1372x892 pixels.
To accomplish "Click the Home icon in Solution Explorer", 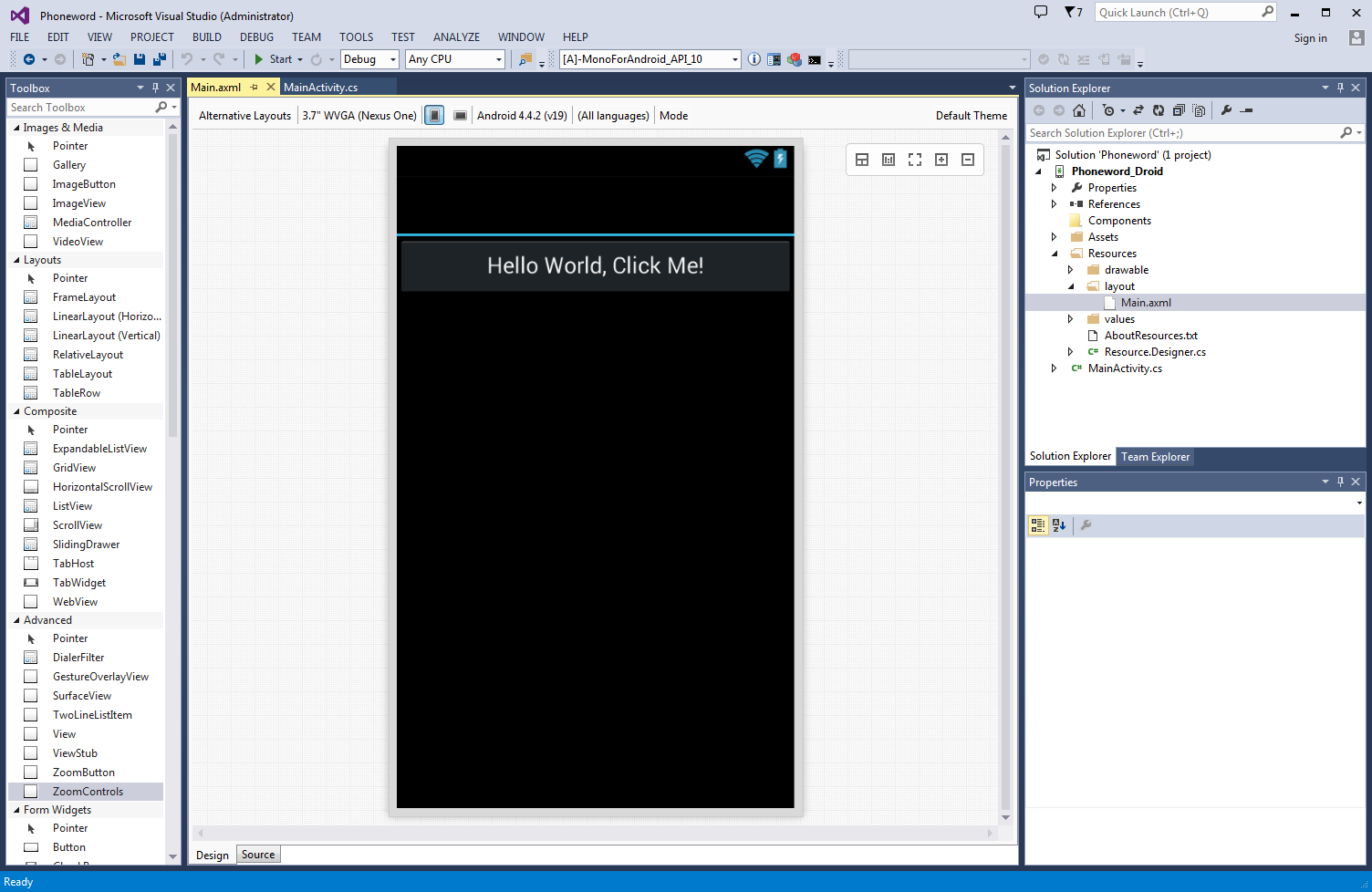I will pos(1079,110).
